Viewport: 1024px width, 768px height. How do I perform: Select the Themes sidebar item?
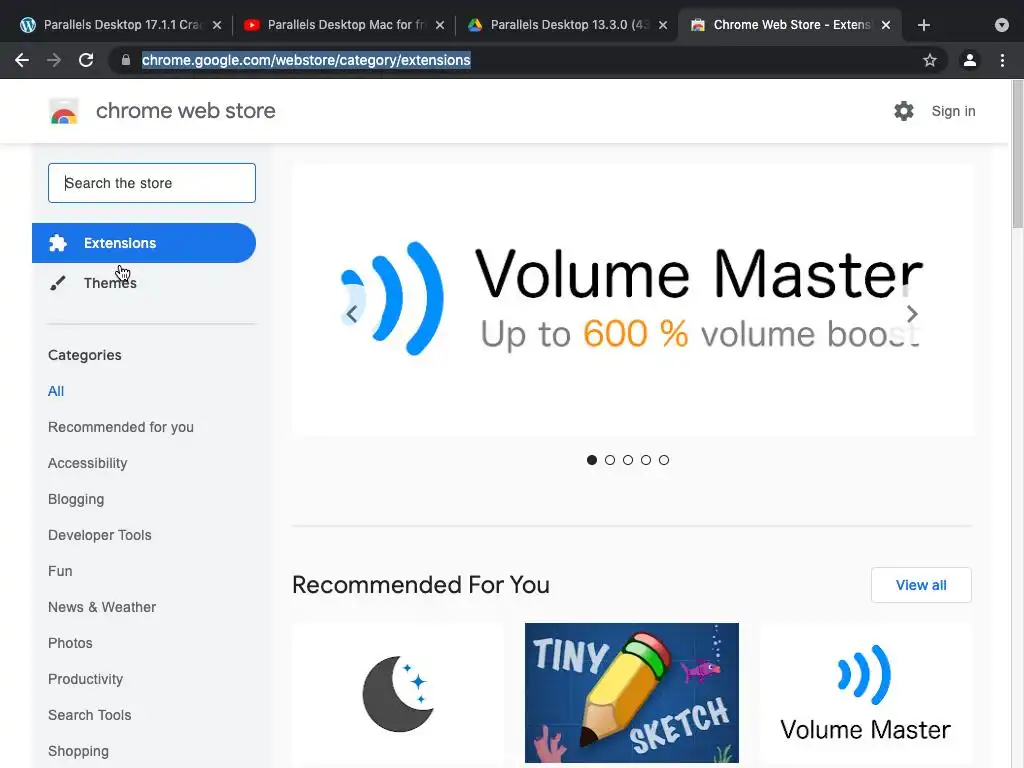pos(144,283)
